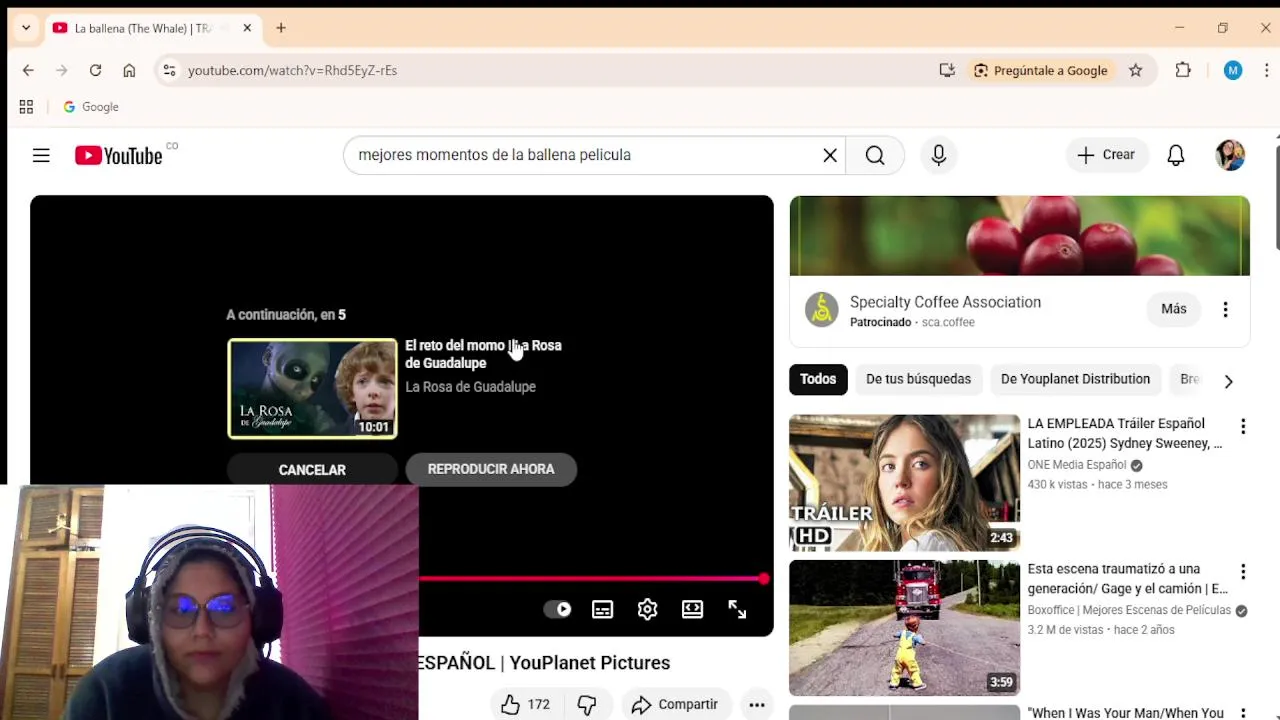The image size is (1280, 720).
Task: Open Más on the coffee ad
Action: click(x=1174, y=309)
